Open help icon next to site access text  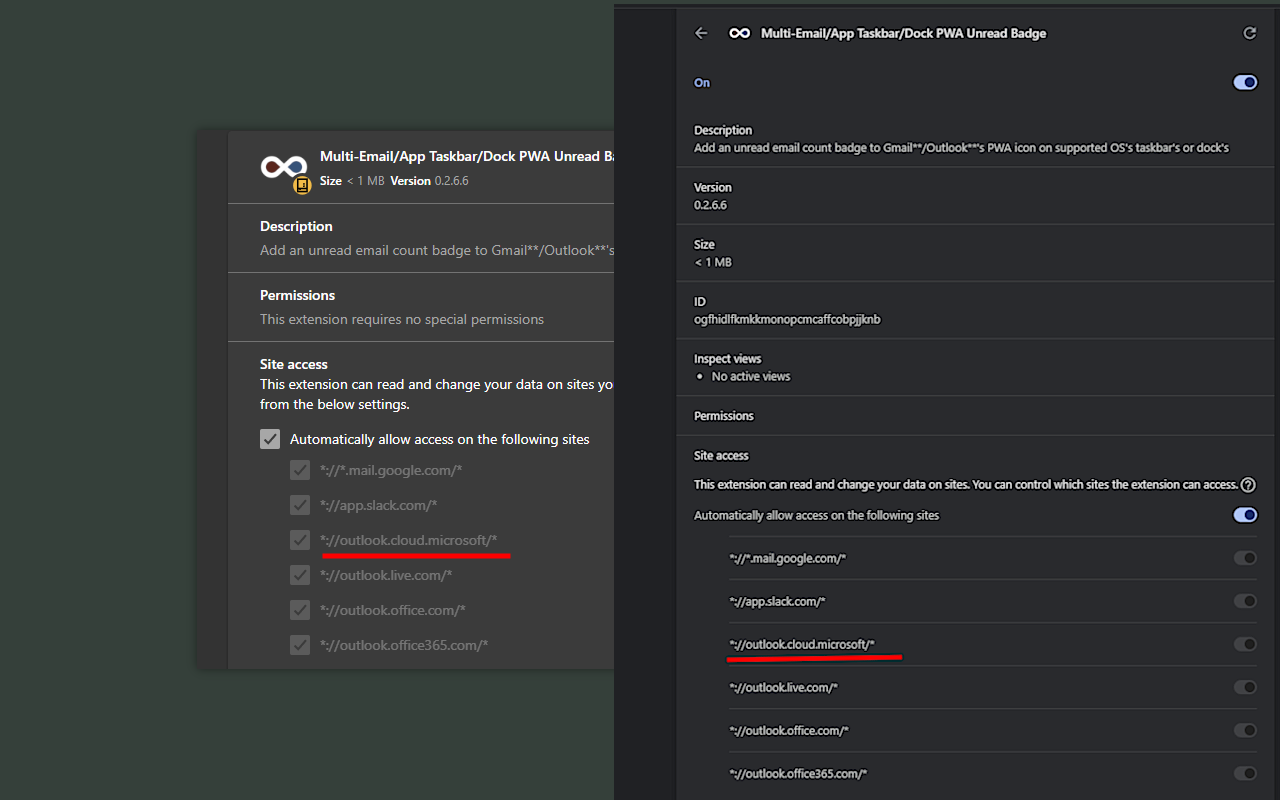1248,485
